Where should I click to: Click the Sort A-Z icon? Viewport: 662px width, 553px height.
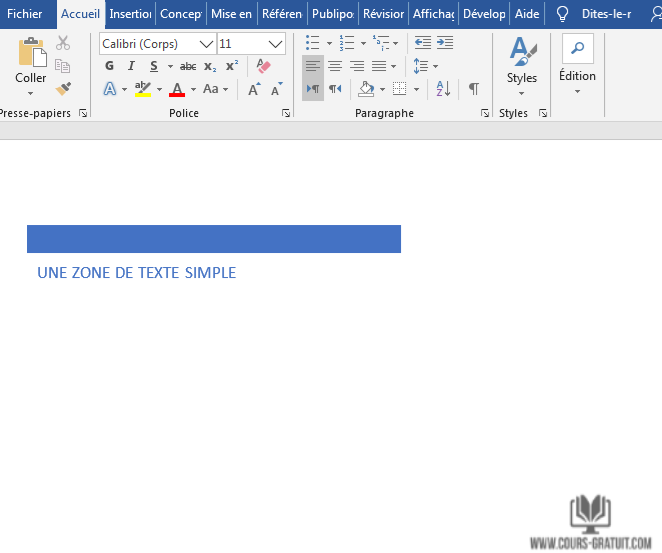click(x=444, y=89)
